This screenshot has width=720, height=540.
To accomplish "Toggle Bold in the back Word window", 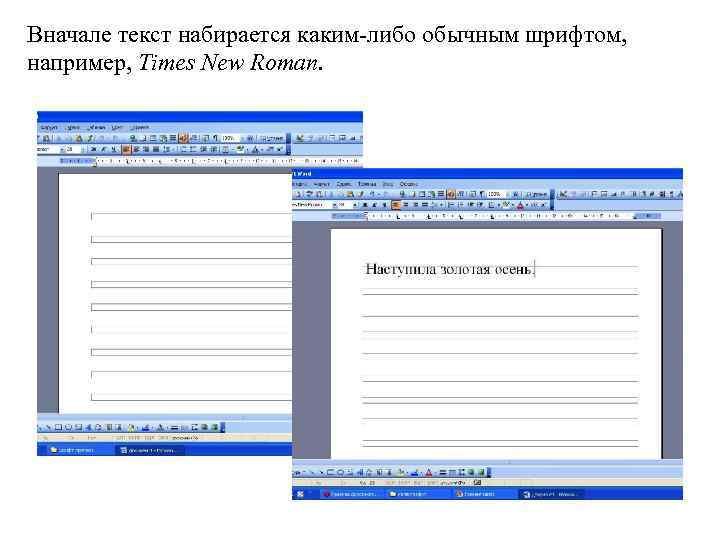I will pos(93,149).
